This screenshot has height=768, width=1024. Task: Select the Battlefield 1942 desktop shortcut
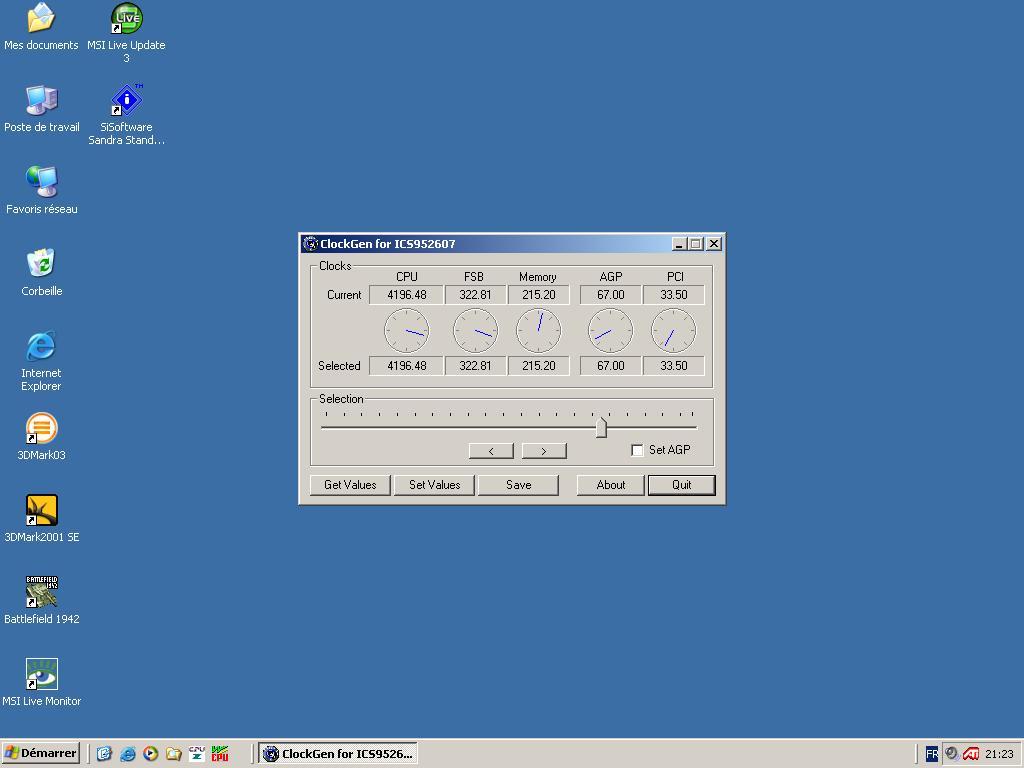click(x=42, y=592)
